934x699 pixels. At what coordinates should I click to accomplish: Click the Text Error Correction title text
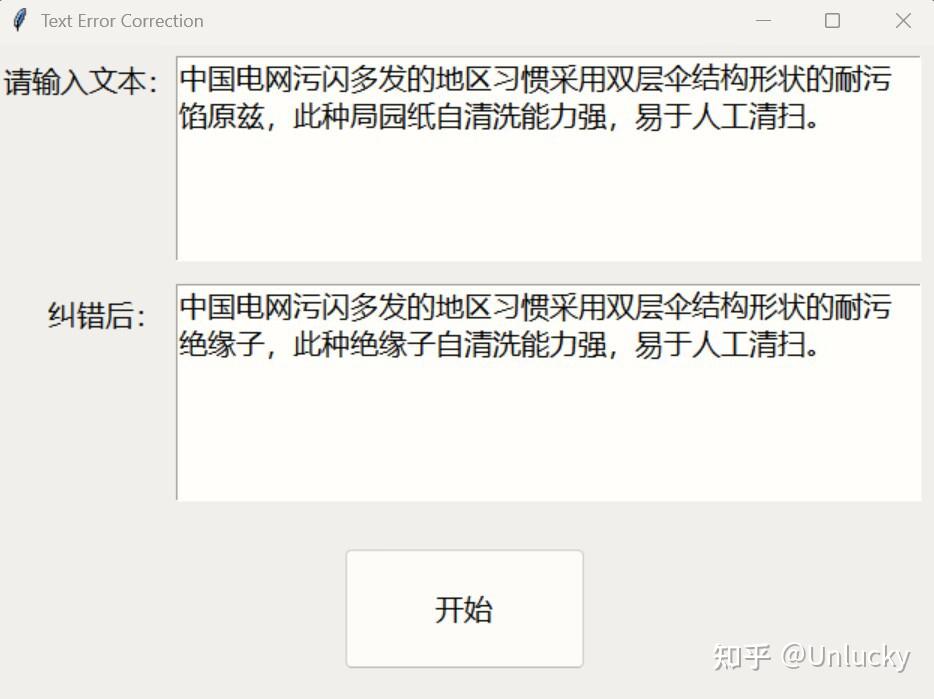122,21
